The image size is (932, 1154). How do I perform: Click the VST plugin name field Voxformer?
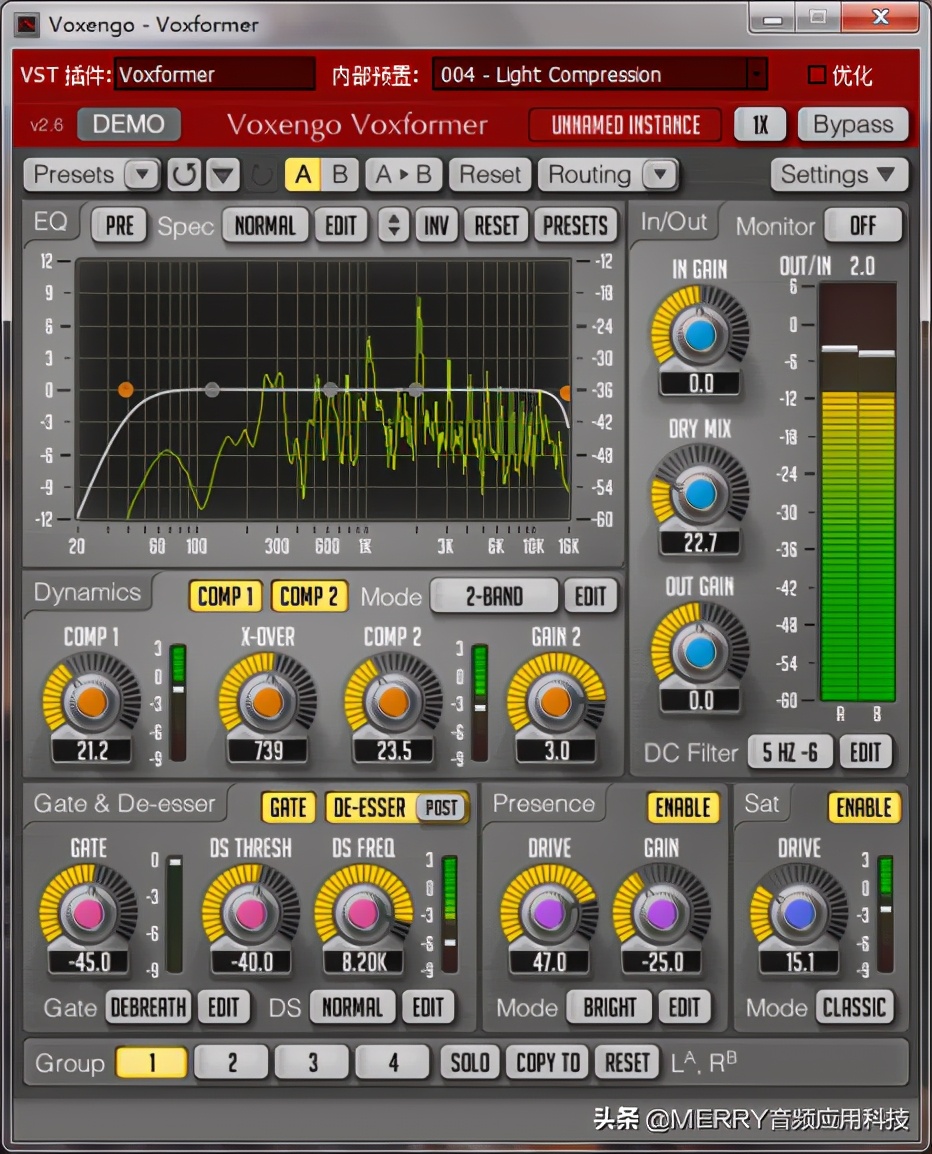pyautogui.click(x=215, y=75)
